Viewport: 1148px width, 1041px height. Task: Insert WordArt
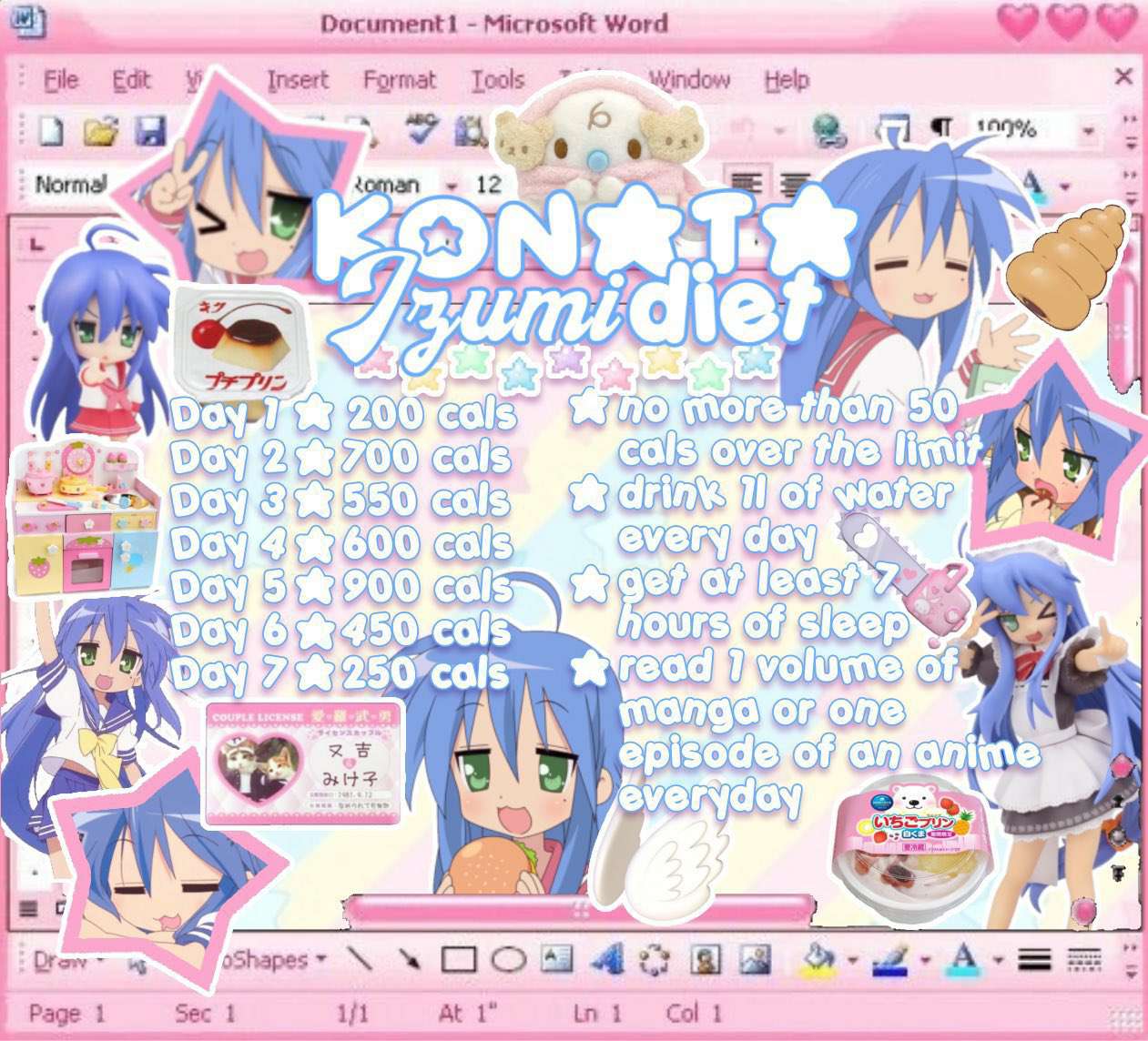point(605,958)
